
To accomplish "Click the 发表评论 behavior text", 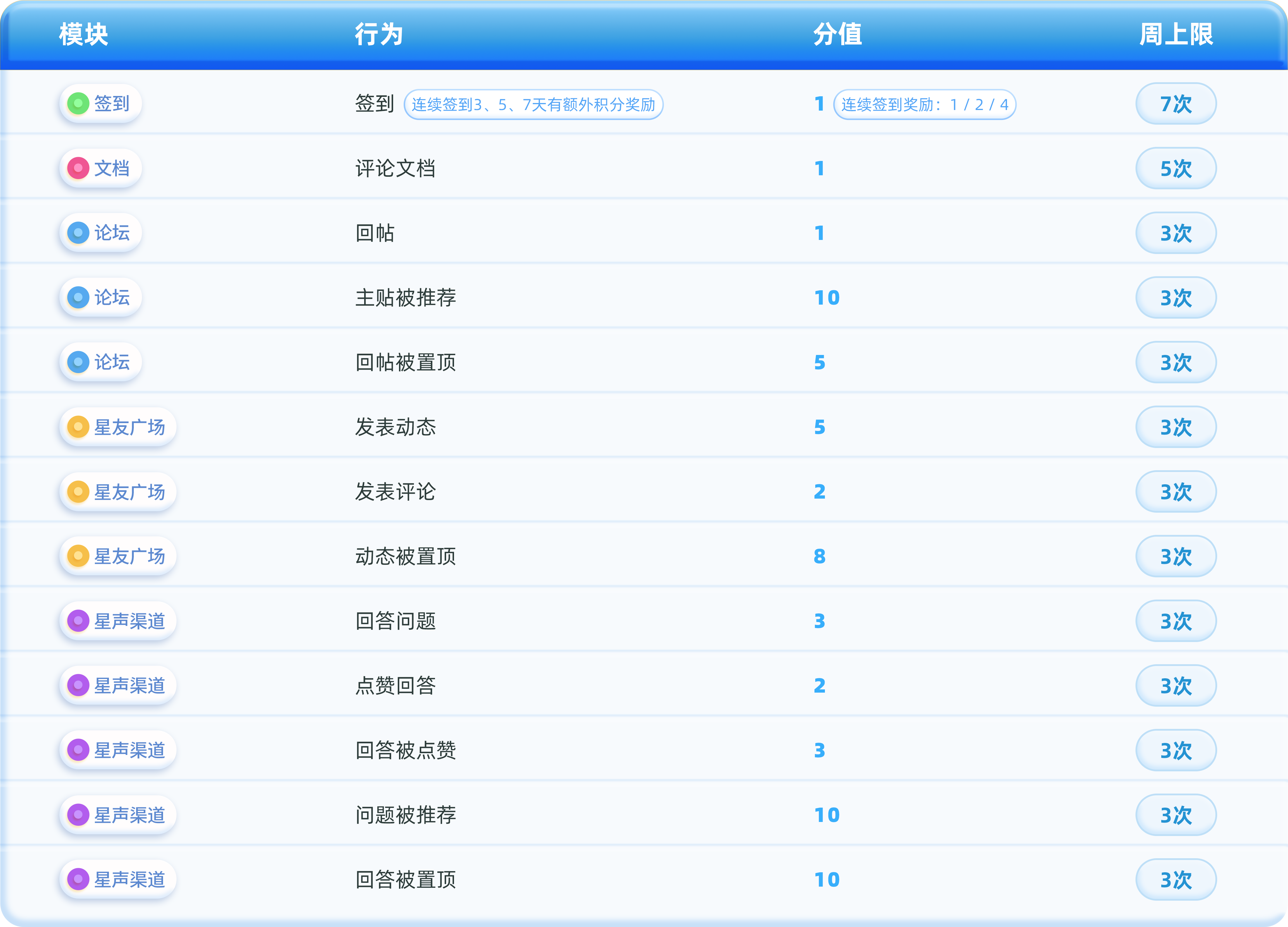I will [395, 492].
